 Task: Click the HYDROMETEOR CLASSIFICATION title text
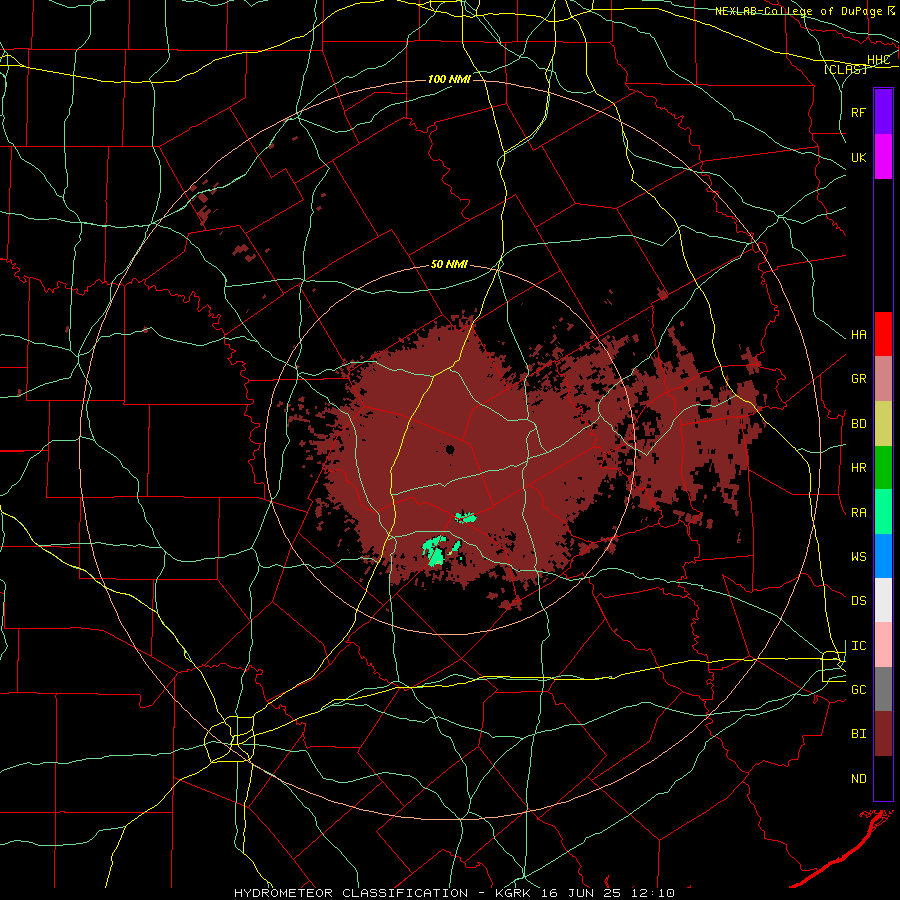351,893
